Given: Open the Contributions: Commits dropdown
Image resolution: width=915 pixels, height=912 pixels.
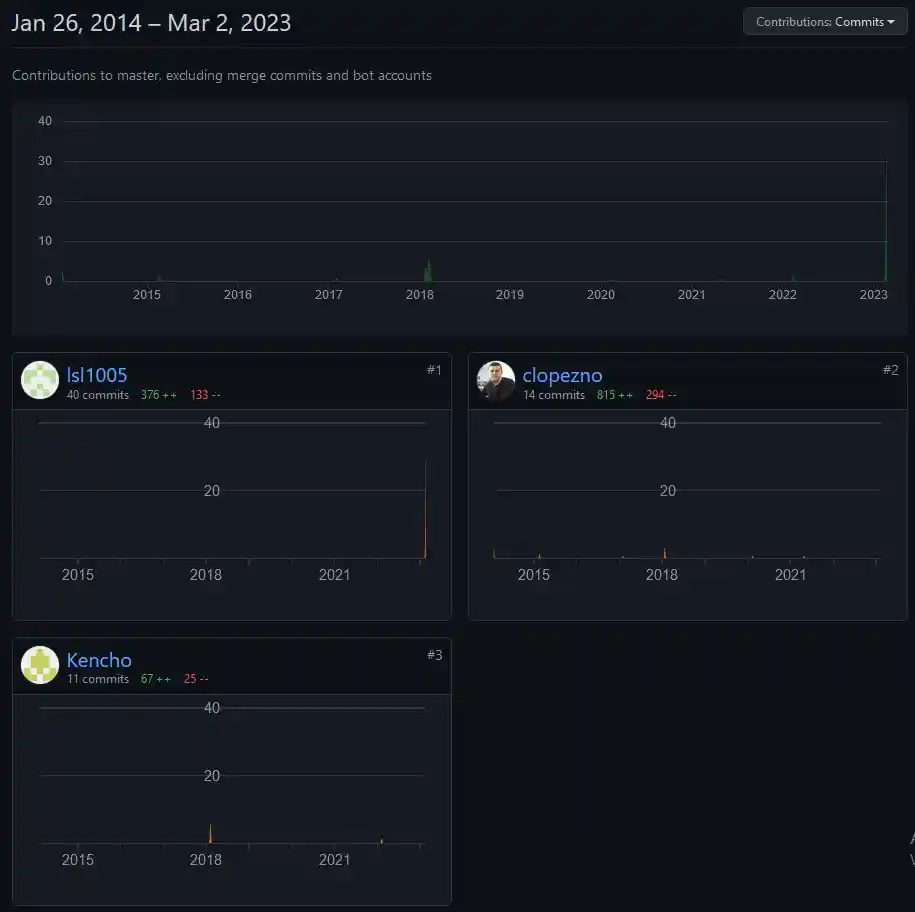Looking at the screenshot, I should pos(825,22).
